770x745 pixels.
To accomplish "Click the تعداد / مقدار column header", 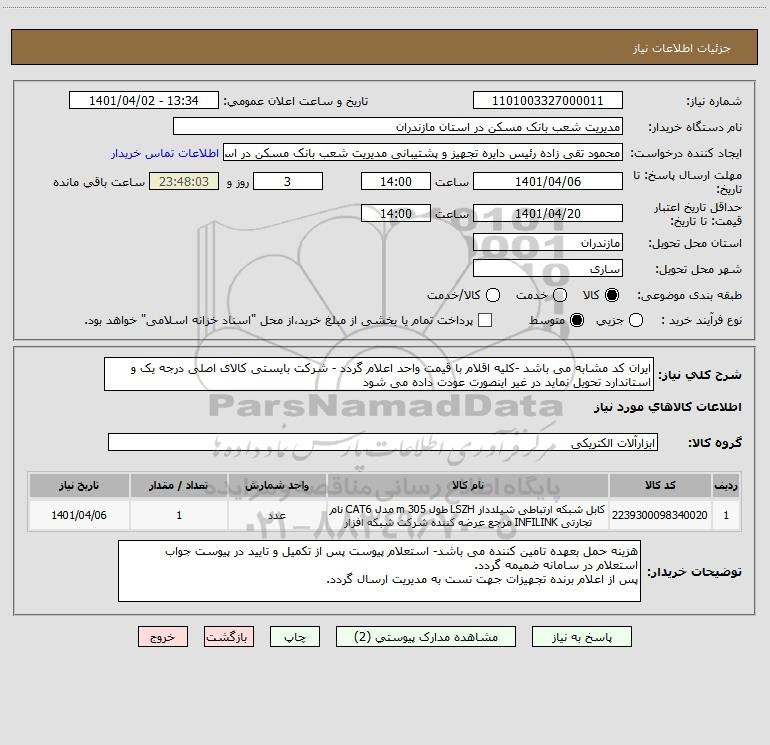I will [x=179, y=485].
